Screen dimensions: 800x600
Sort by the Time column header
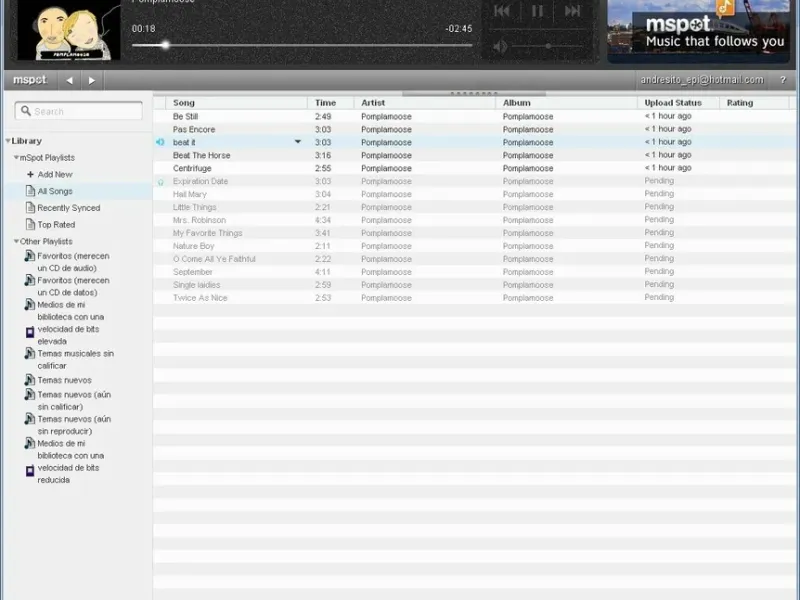[x=331, y=103]
